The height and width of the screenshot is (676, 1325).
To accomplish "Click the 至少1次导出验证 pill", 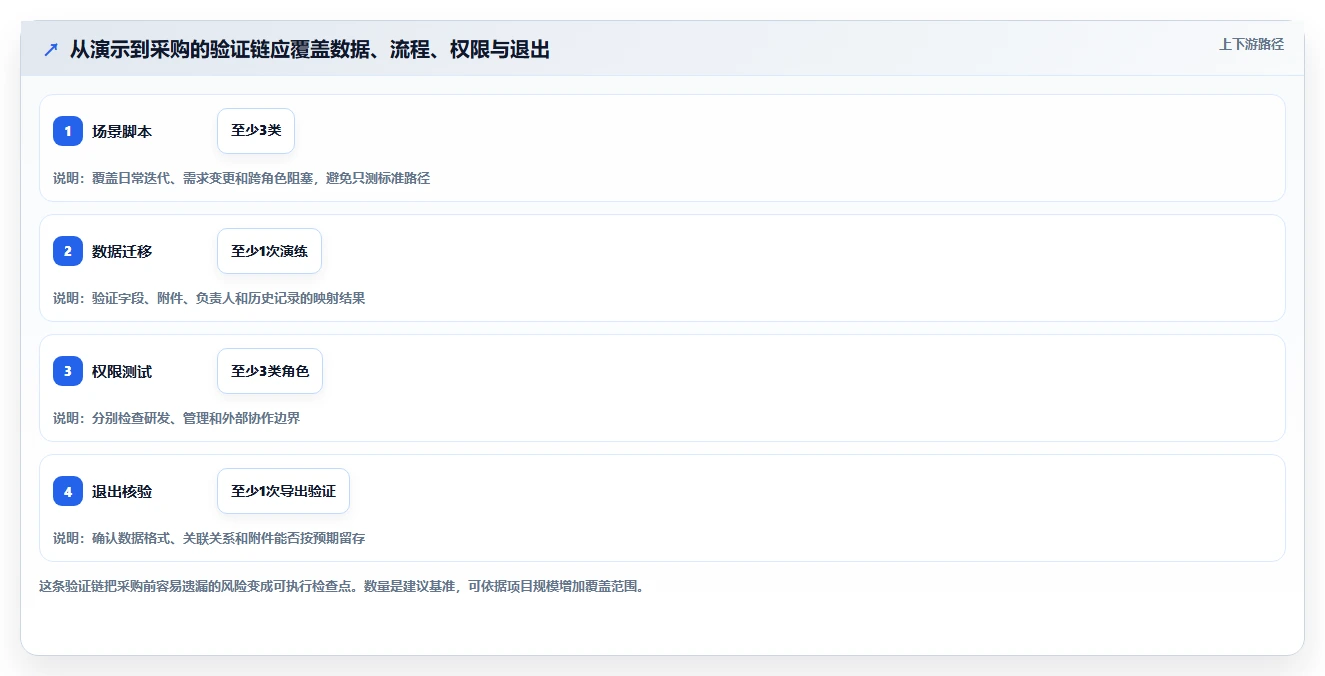I will (x=283, y=491).
